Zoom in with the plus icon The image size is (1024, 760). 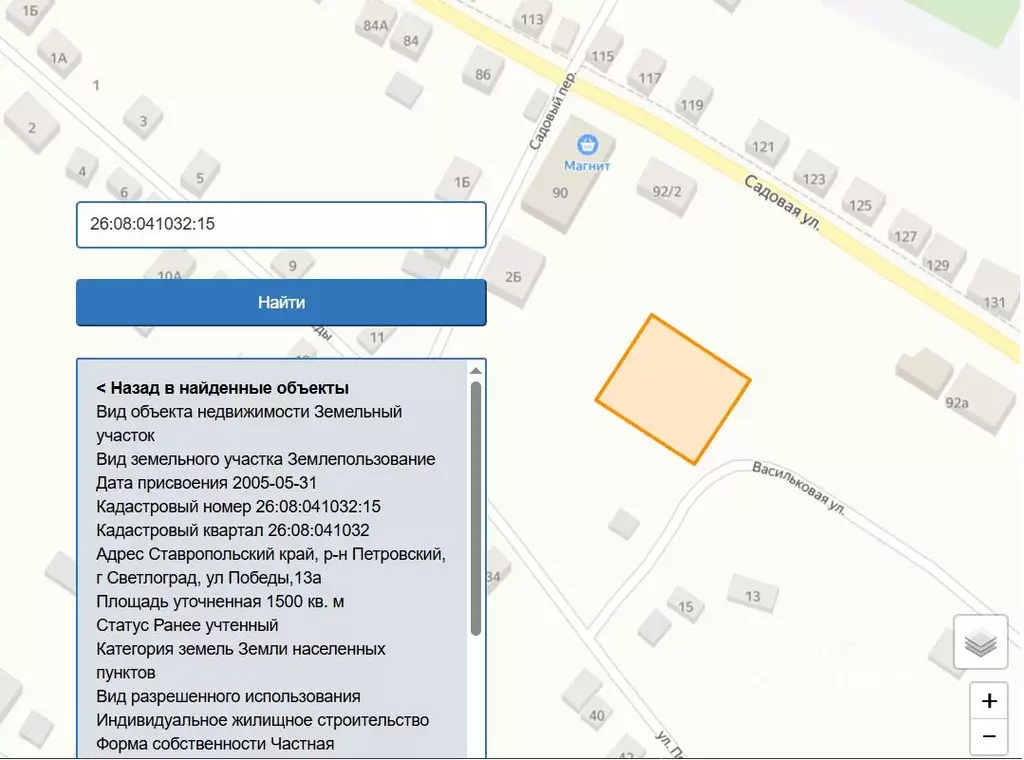coord(988,700)
